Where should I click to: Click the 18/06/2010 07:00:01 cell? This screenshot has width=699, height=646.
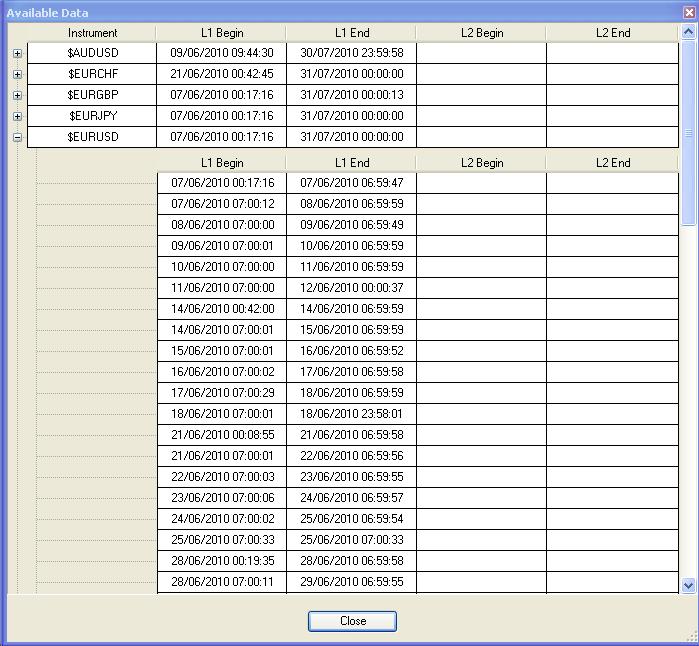pos(222,414)
